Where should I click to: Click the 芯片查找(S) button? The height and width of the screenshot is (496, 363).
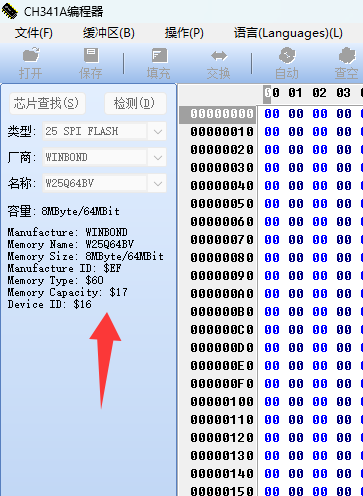(47, 103)
